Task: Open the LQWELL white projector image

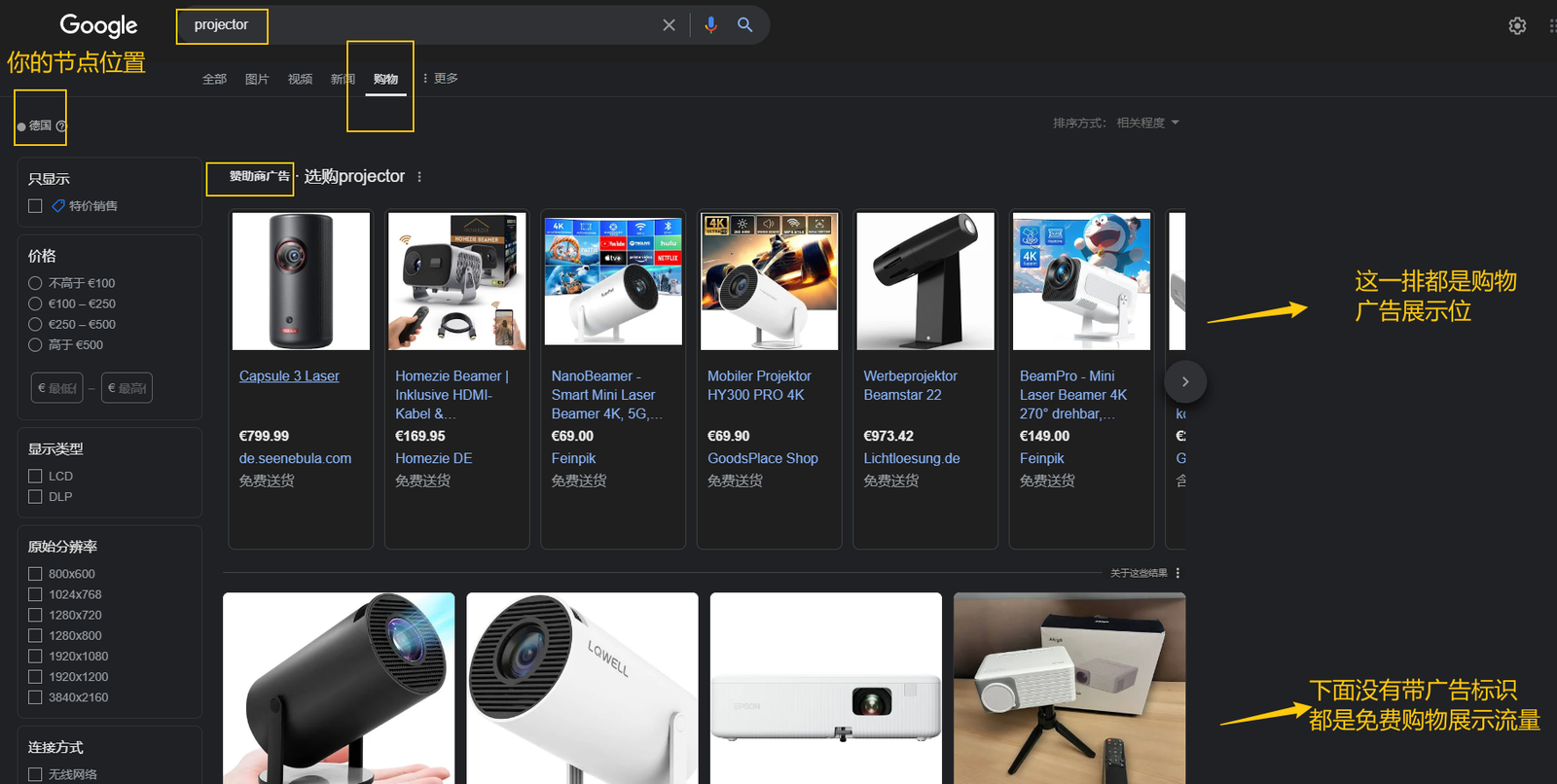Action: tap(582, 689)
